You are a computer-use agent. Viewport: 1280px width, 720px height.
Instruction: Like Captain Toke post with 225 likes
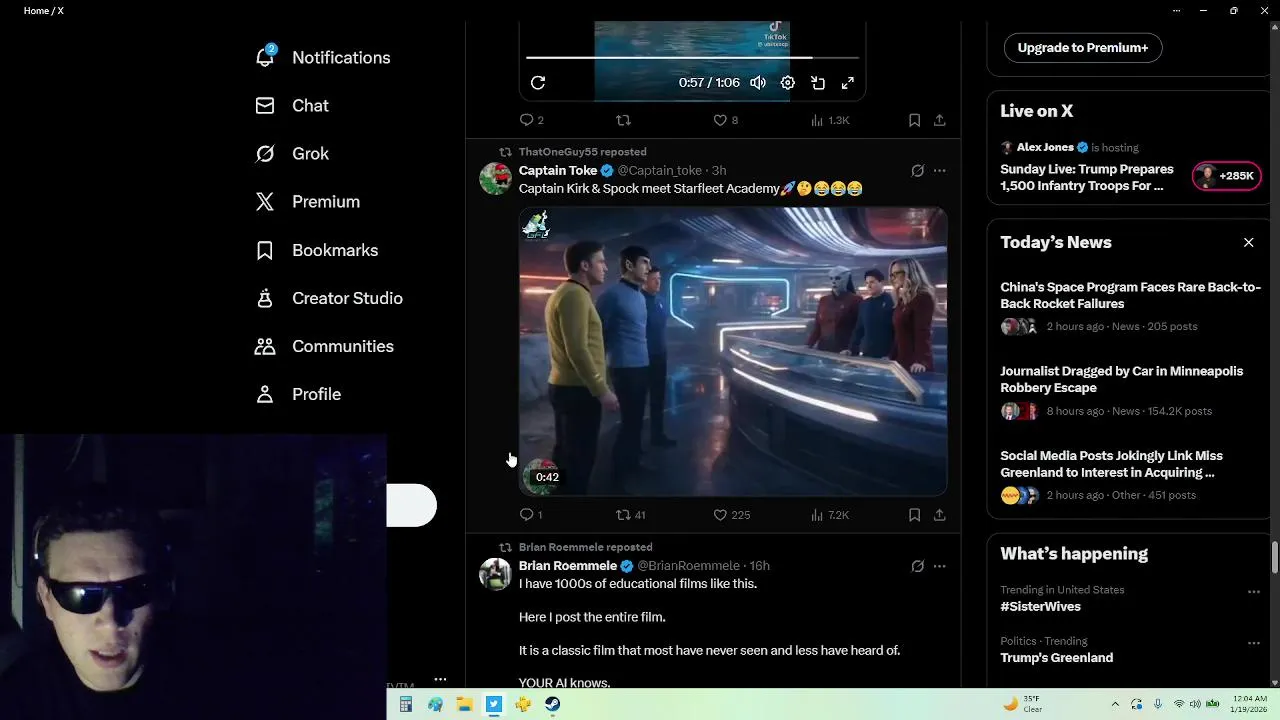pyautogui.click(x=730, y=515)
